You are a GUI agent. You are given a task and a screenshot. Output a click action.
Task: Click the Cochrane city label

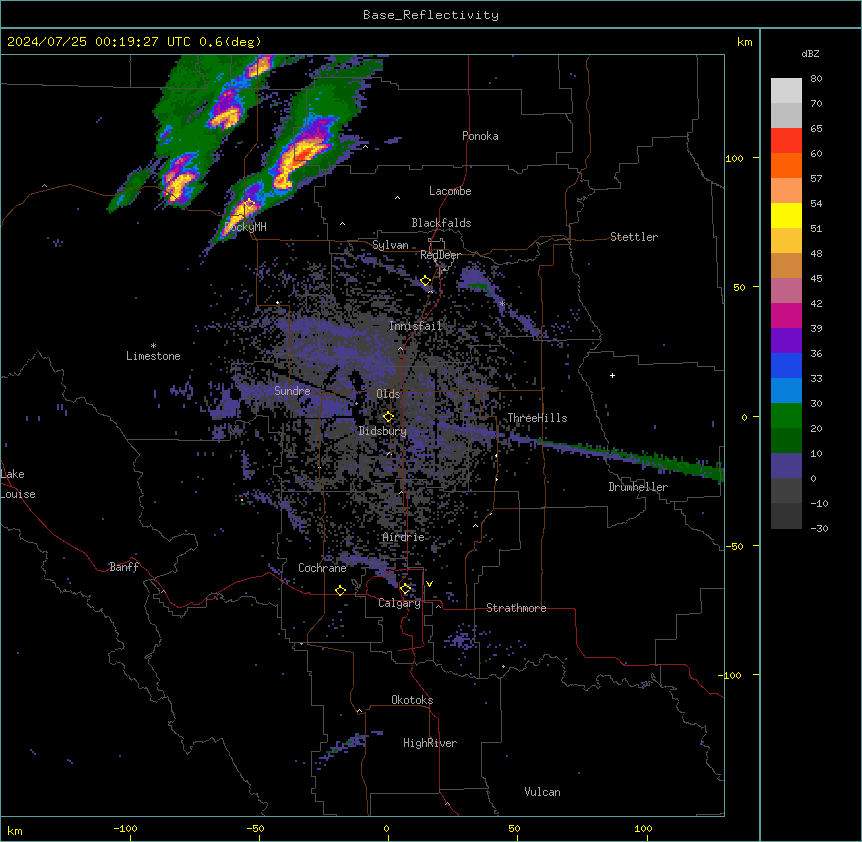(322, 568)
